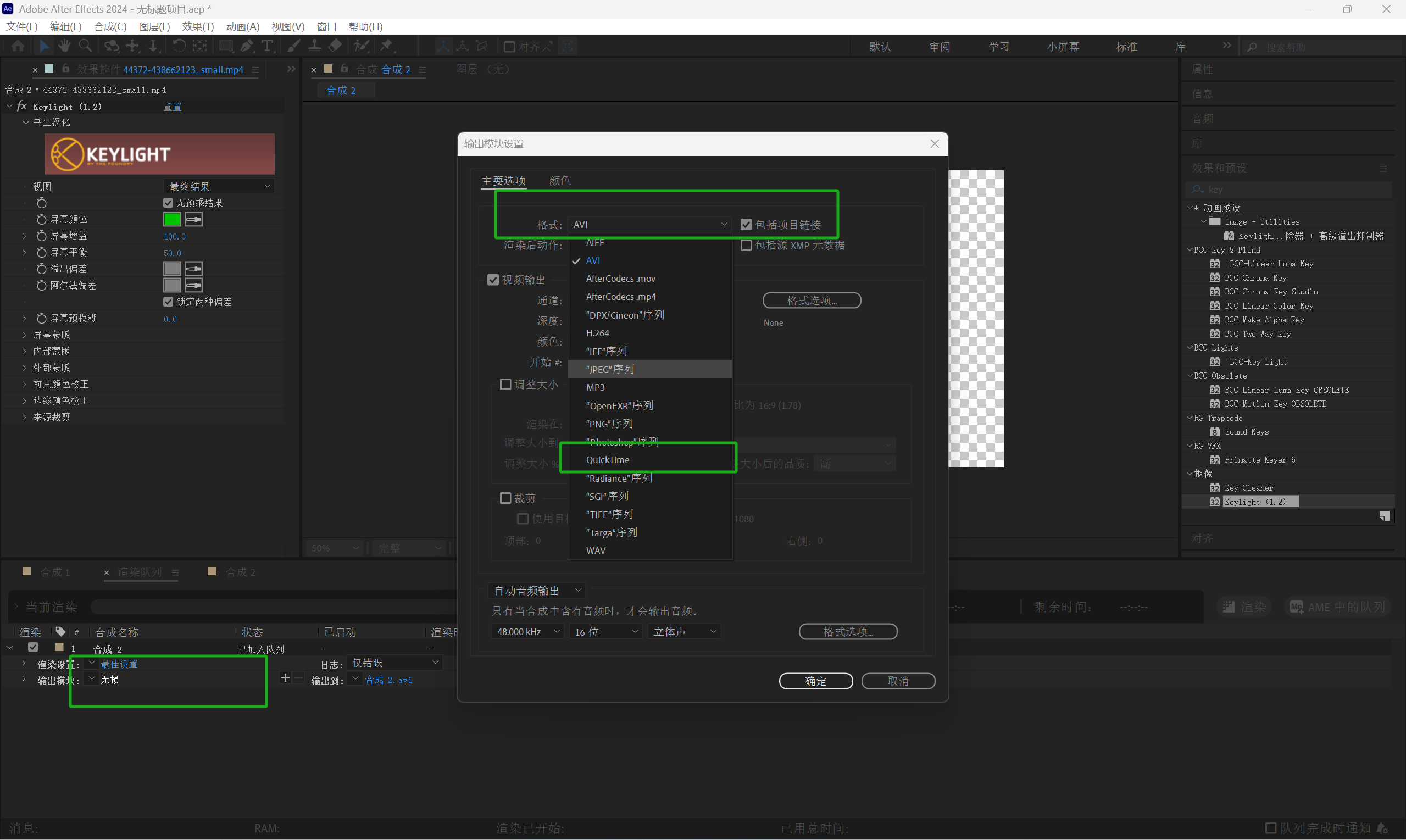Collapse the BCC Key & Blend category

(1189, 249)
